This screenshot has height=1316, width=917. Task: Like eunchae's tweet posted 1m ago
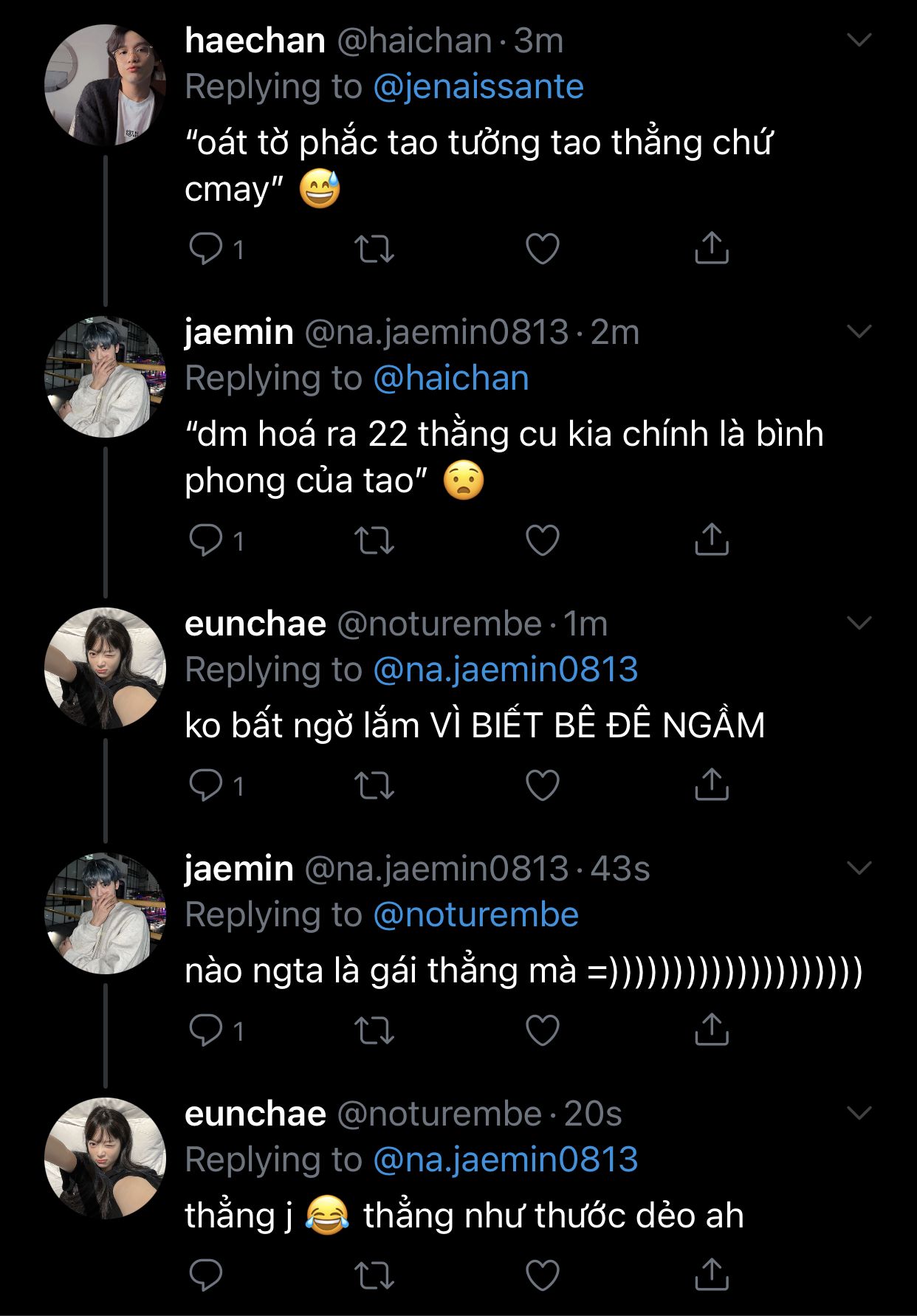tap(543, 785)
